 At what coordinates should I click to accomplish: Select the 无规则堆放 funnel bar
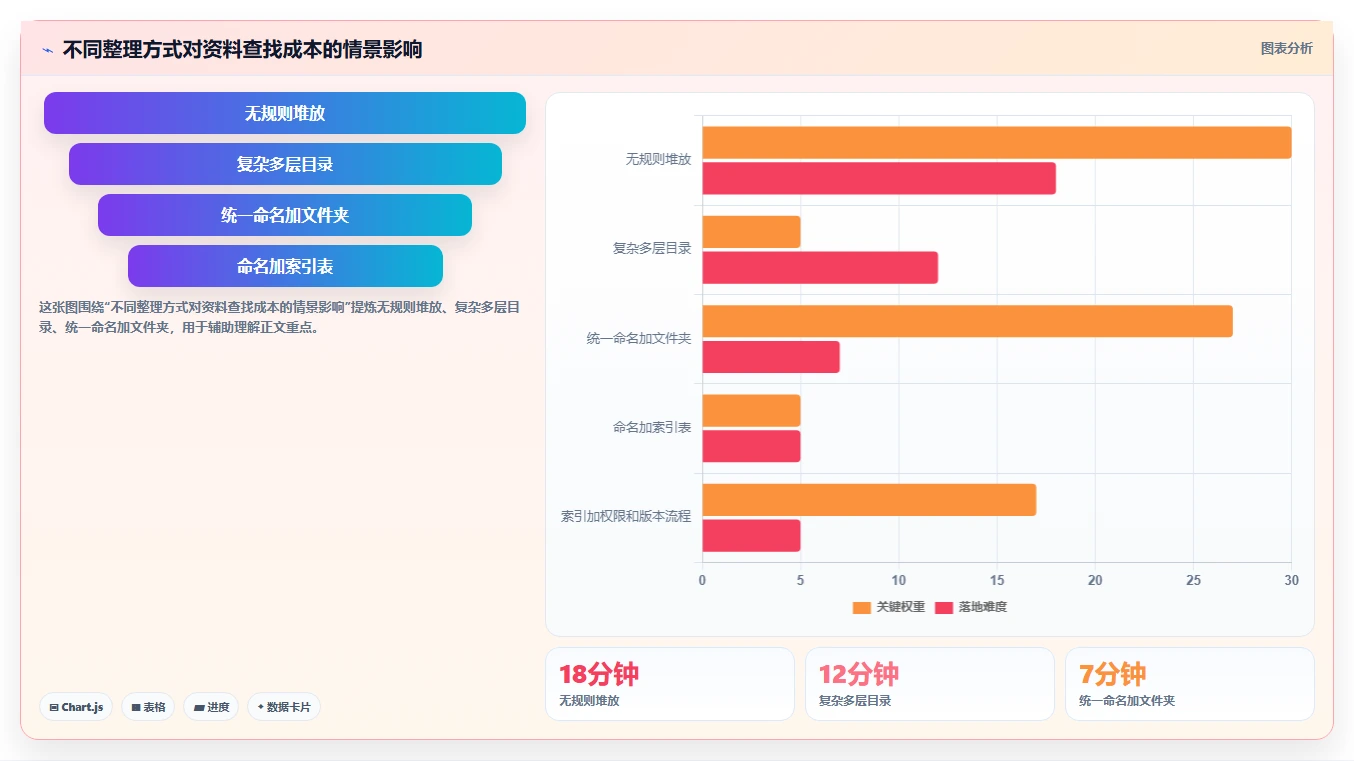click(x=285, y=113)
